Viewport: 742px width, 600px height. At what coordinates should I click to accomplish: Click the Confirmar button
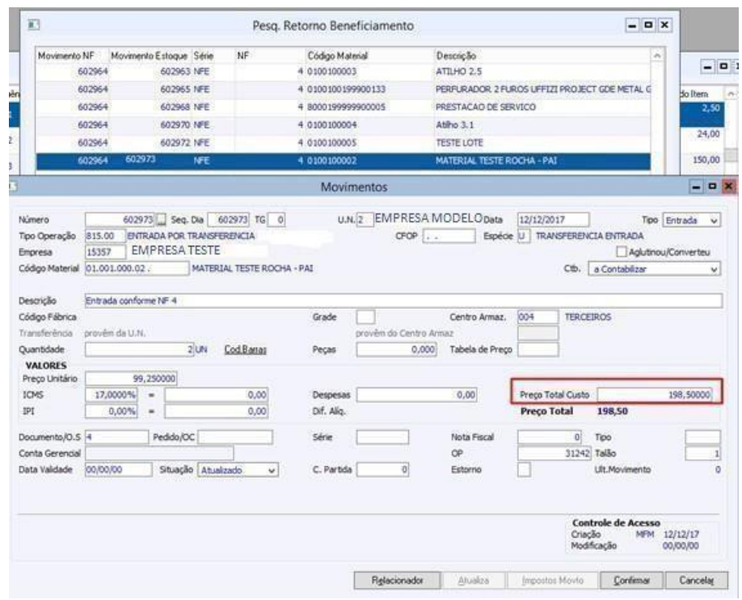pos(631,580)
